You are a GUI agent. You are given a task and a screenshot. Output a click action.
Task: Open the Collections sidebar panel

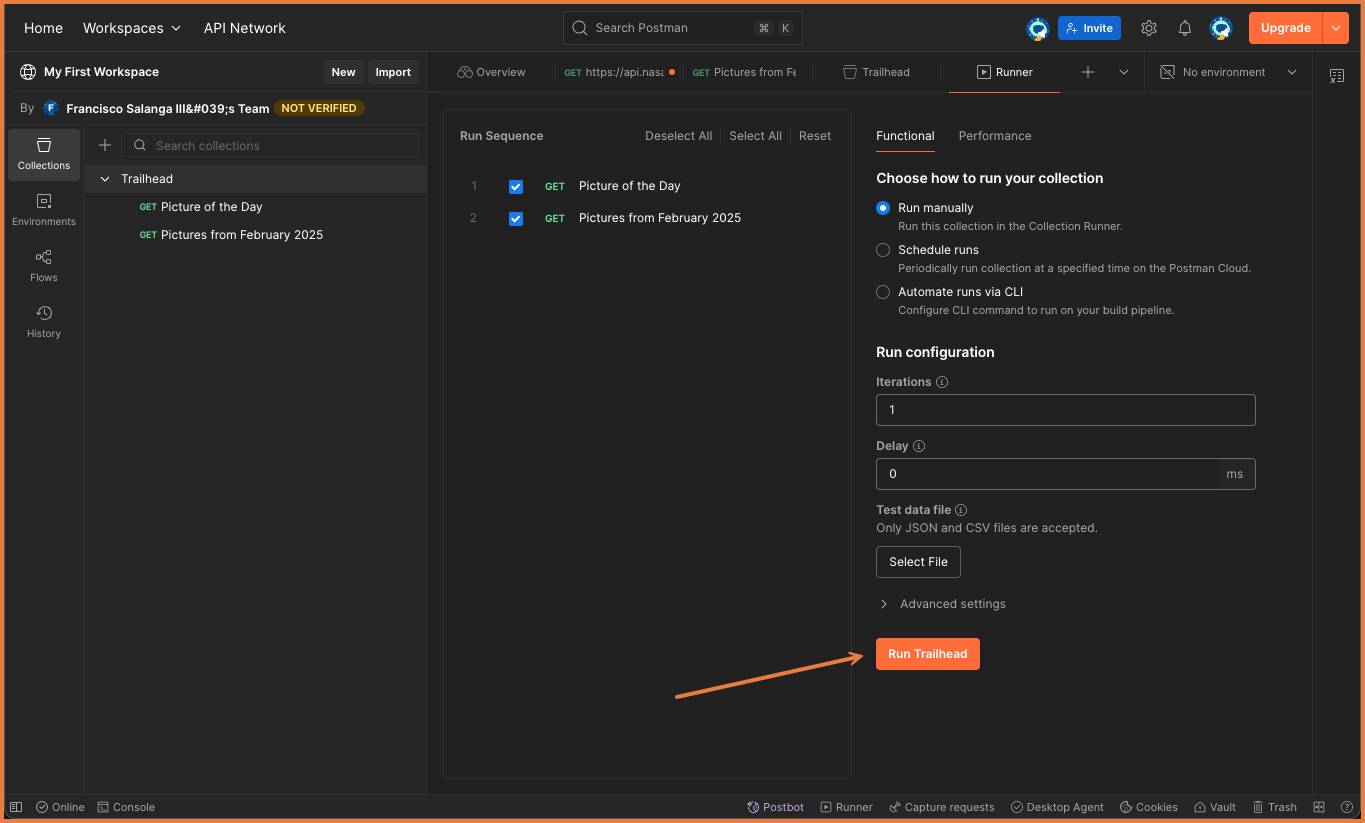44,154
